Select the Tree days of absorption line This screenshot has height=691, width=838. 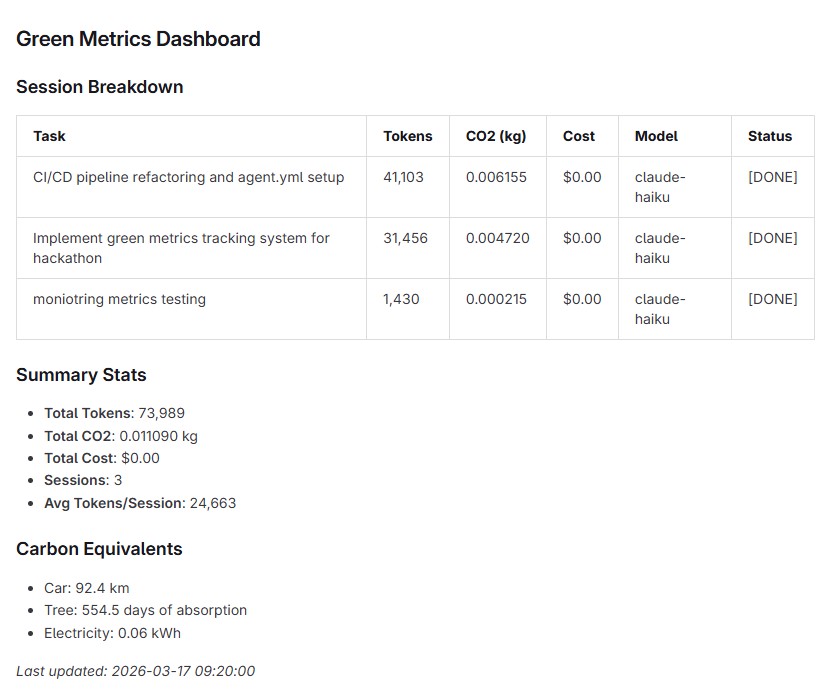(x=145, y=610)
